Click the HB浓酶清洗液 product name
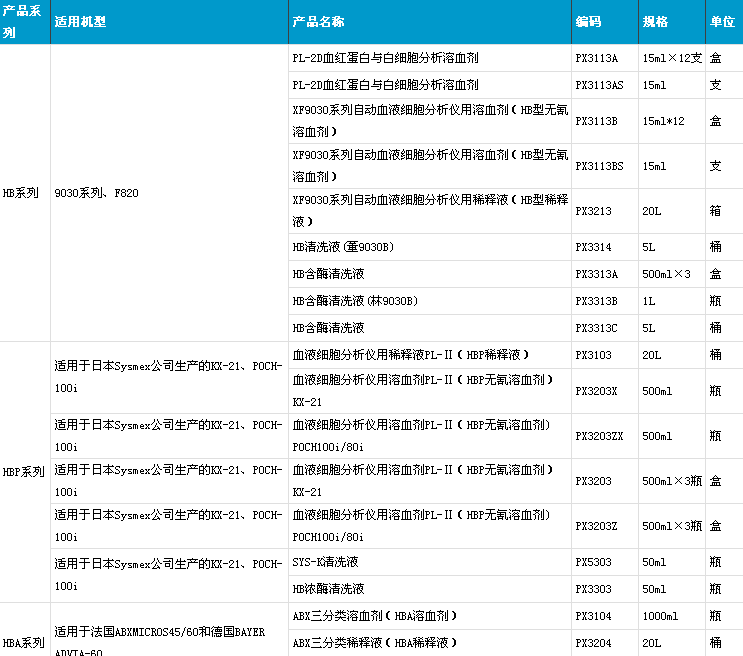Image resolution: width=743 pixels, height=656 pixels. (x=328, y=589)
